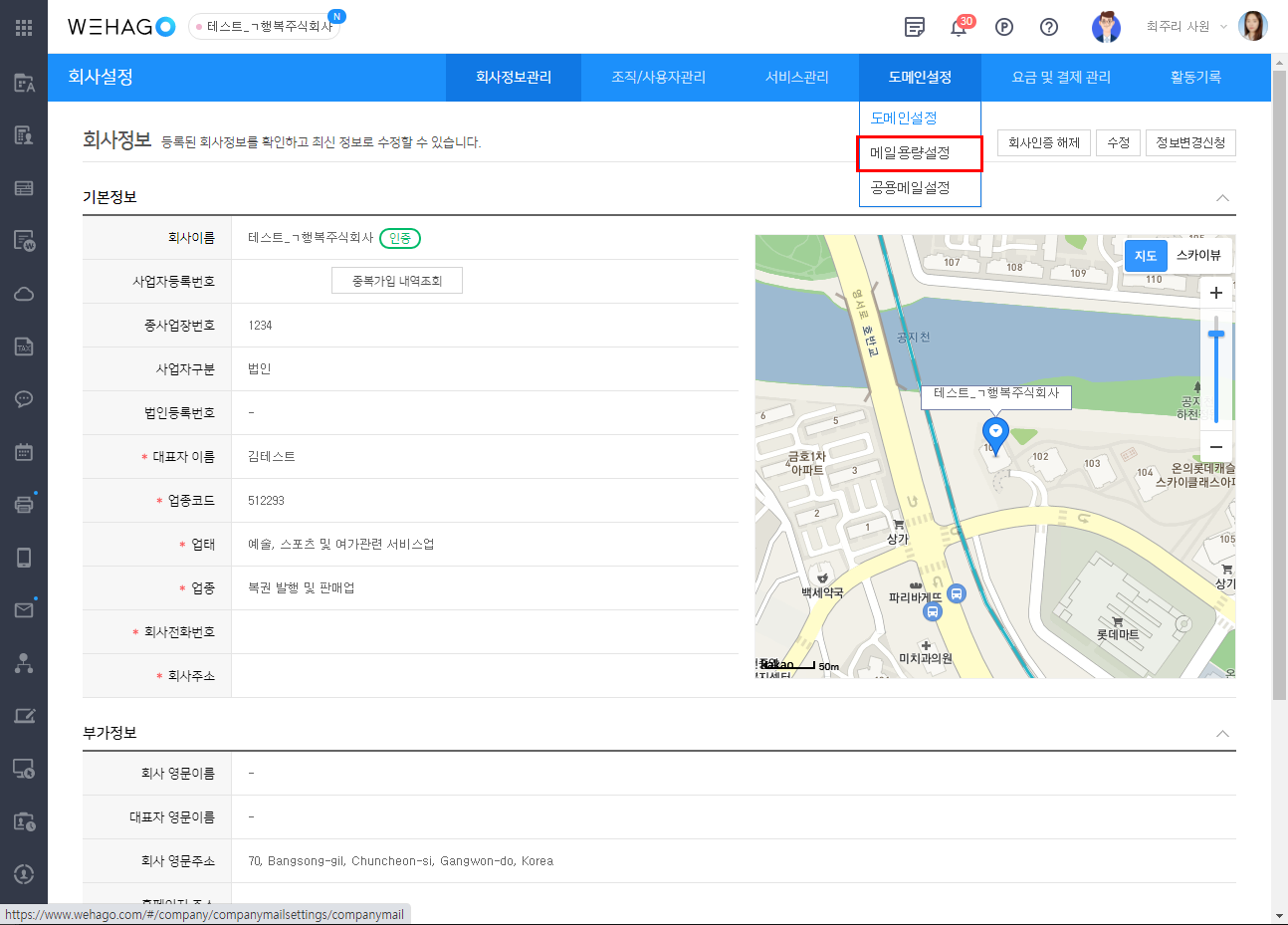This screenshot has height=925, width=1288.
Task: Open the 최주리 사원 user dropdown
Action: coord(1185,27)
